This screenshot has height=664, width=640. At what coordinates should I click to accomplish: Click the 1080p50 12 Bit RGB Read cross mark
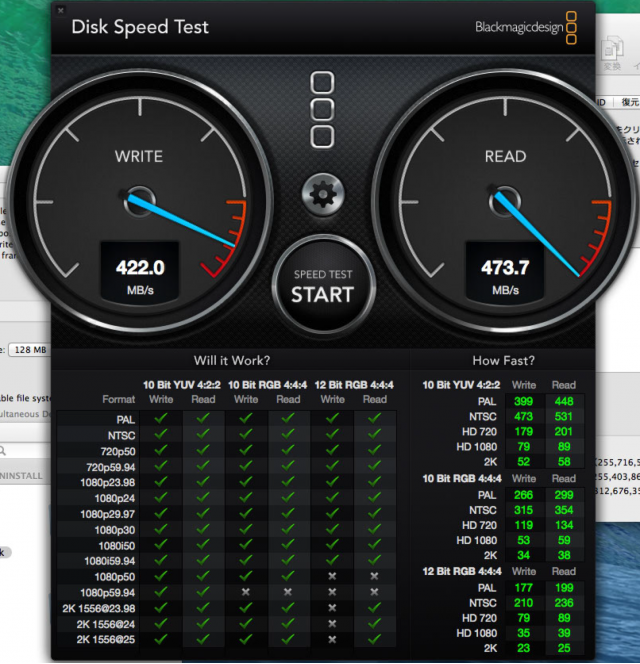374,576
